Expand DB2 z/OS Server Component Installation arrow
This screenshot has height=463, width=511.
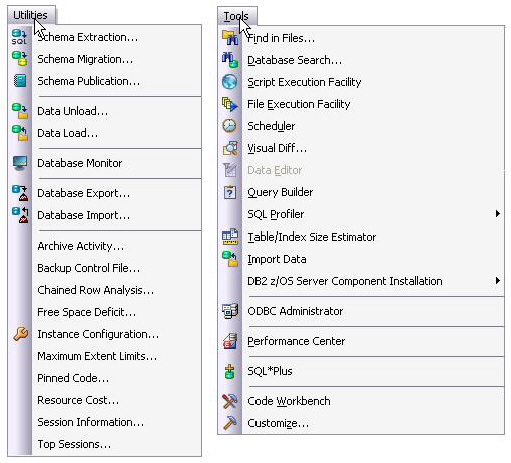(x=498, y=281)
